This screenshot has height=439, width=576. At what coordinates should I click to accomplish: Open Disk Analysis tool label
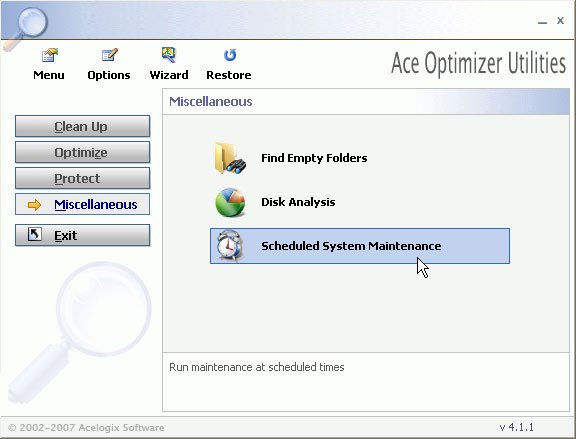(x=298, y=202)
